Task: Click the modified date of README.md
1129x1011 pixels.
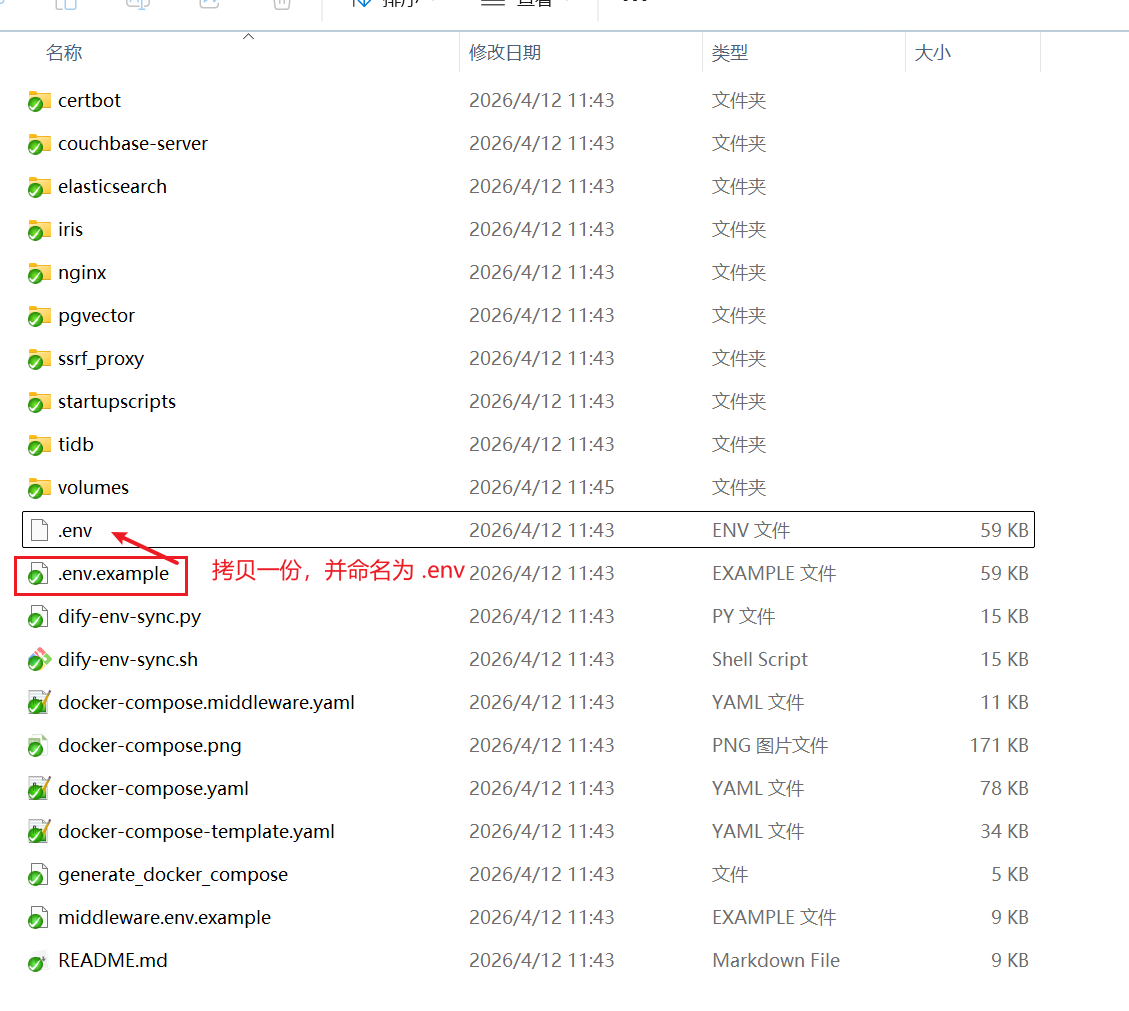Action: coord(541,961)
